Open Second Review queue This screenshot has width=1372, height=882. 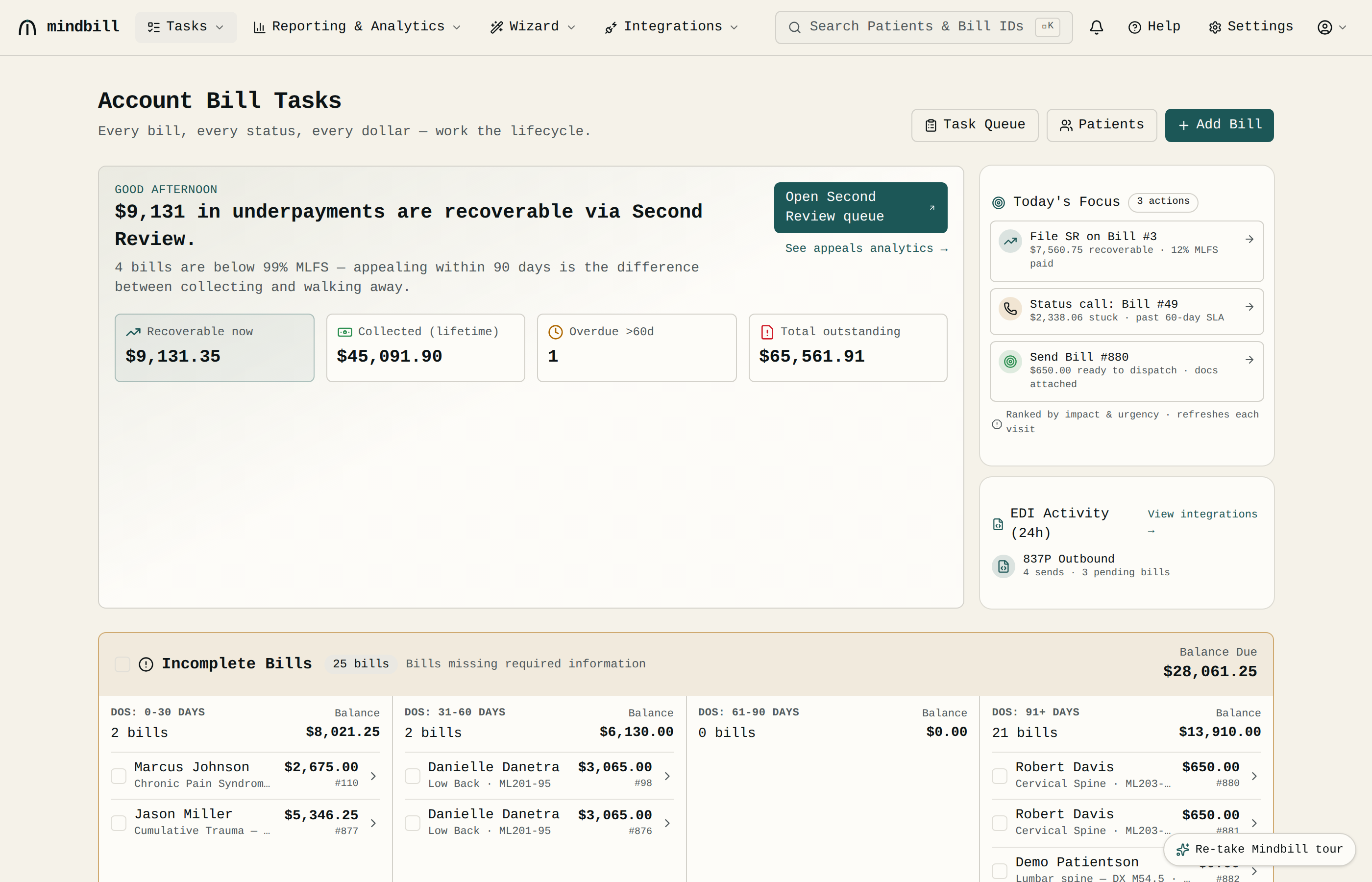tap(860, 207)
